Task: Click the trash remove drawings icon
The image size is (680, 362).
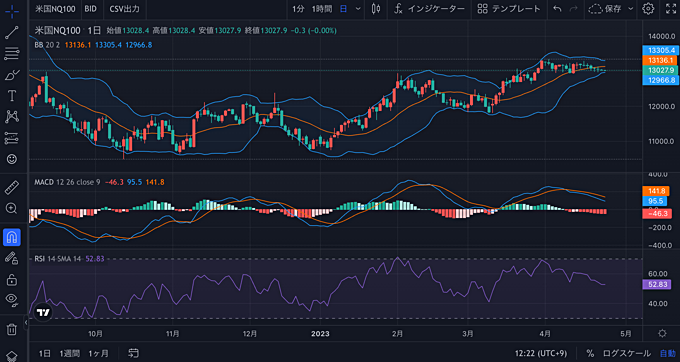Action: (x=12, y=329)
